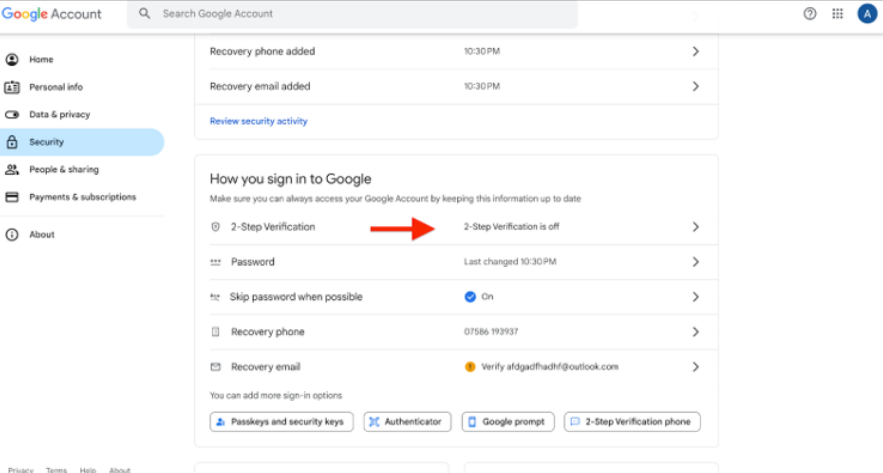The height and width of the screenshot is (473, 883).
Task: Click the search magnifier icon
Action: point(145,14)
